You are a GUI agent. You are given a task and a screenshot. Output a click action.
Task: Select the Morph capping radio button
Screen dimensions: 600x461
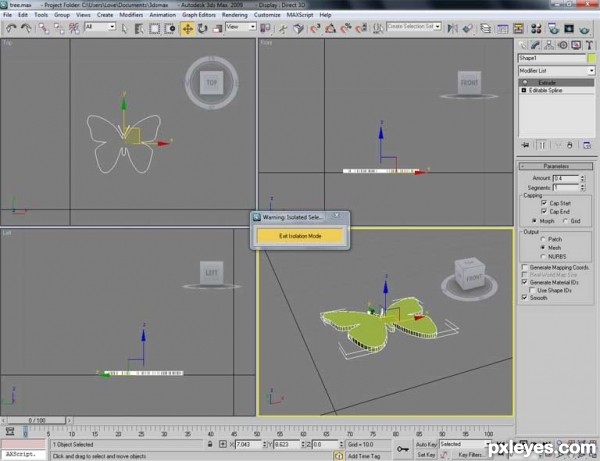pyautogui.click(x=534, y=221)
